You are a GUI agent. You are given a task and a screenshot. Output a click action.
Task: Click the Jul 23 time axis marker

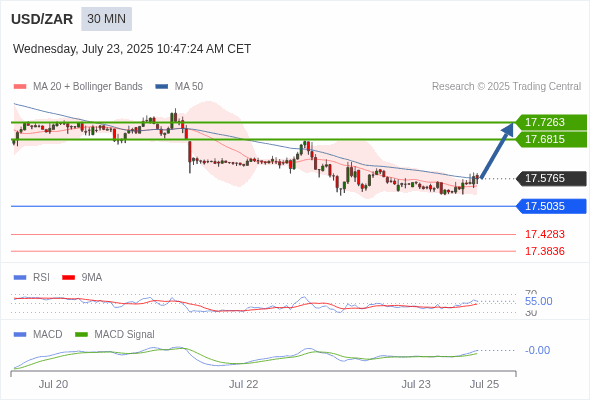416,384
